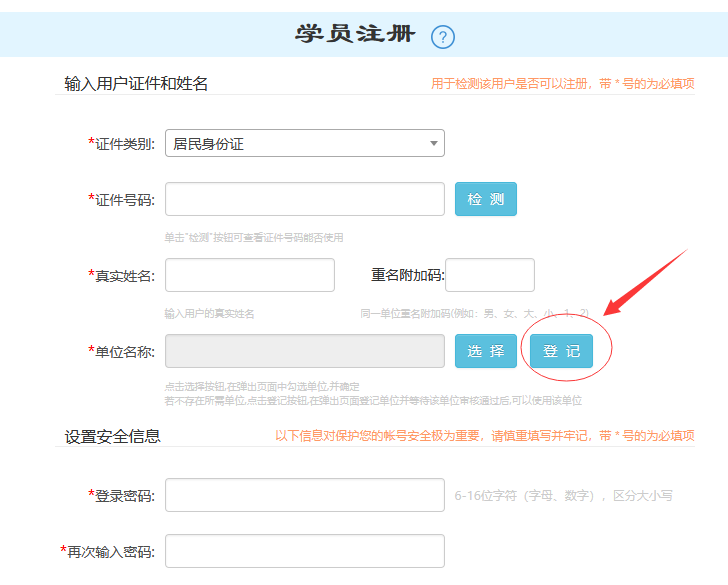Open the 证件类别 dropdown
This screenshot has height=585, width=728.
point(304,144)
